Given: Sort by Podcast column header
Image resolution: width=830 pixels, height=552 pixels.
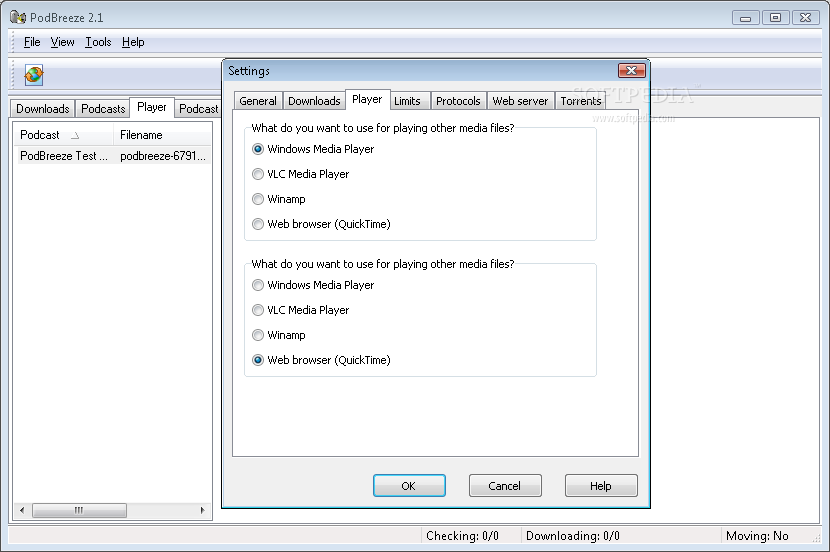Looking at the screenshot, I should (x=63, y=135).
